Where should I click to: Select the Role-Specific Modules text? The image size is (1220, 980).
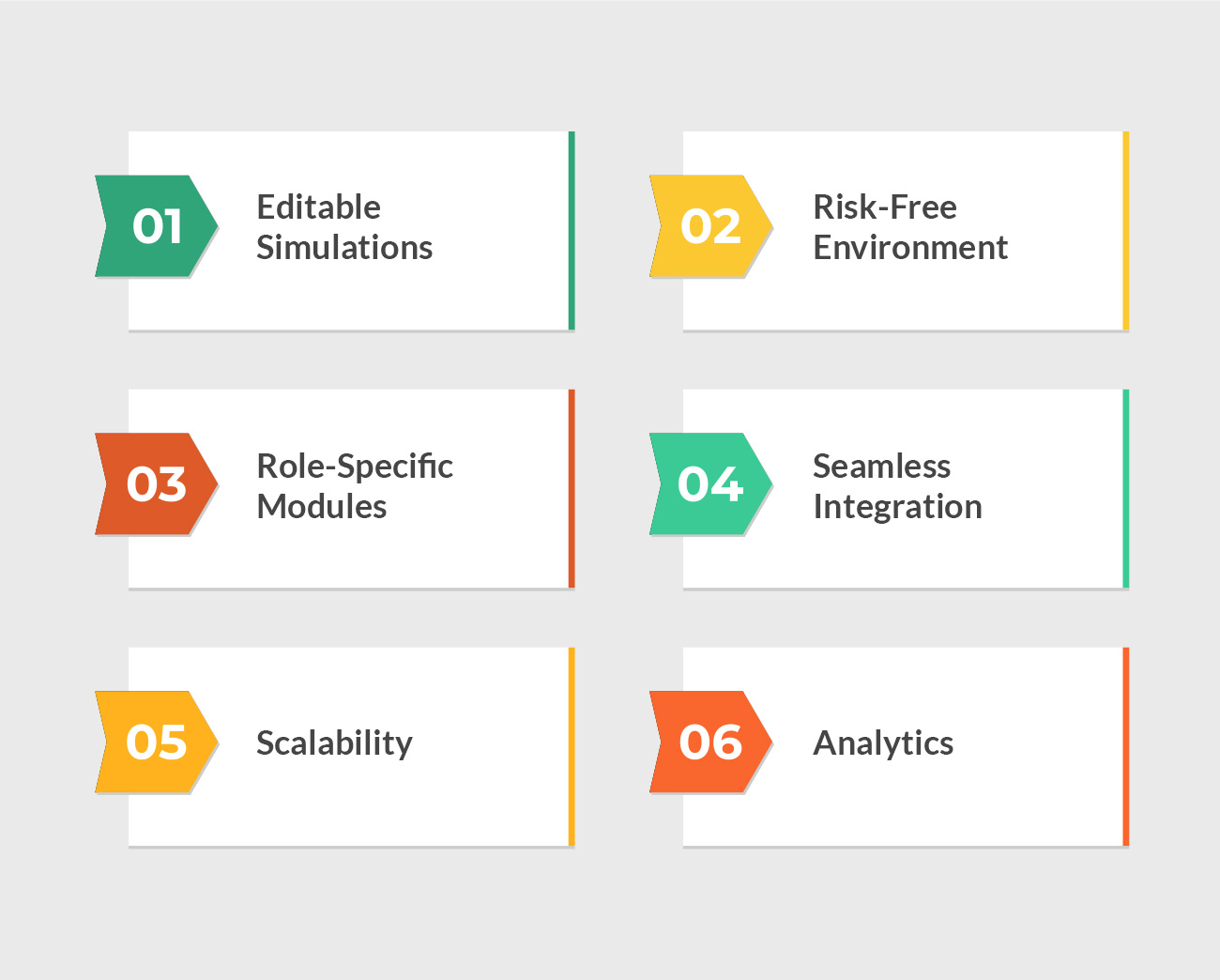355,485
